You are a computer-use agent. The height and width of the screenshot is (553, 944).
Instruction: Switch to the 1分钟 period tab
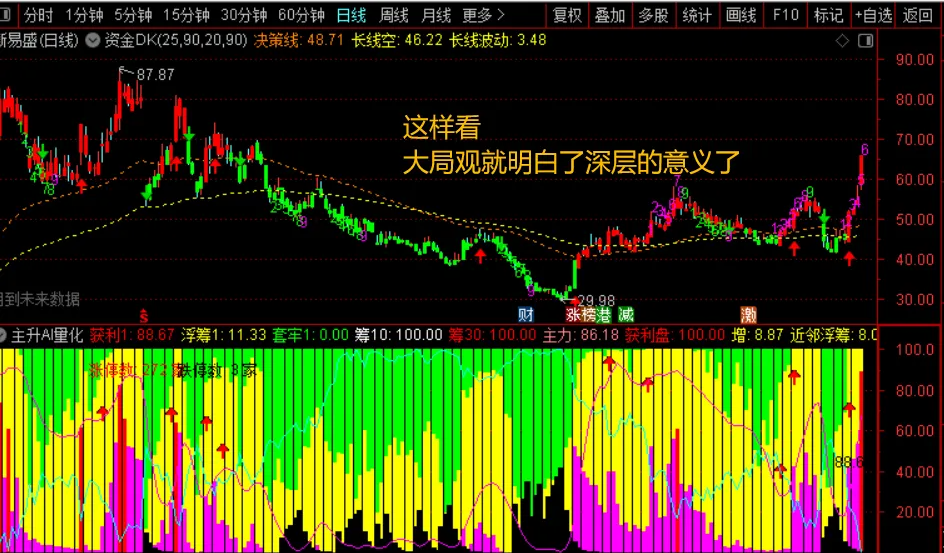tap(84, 15)
